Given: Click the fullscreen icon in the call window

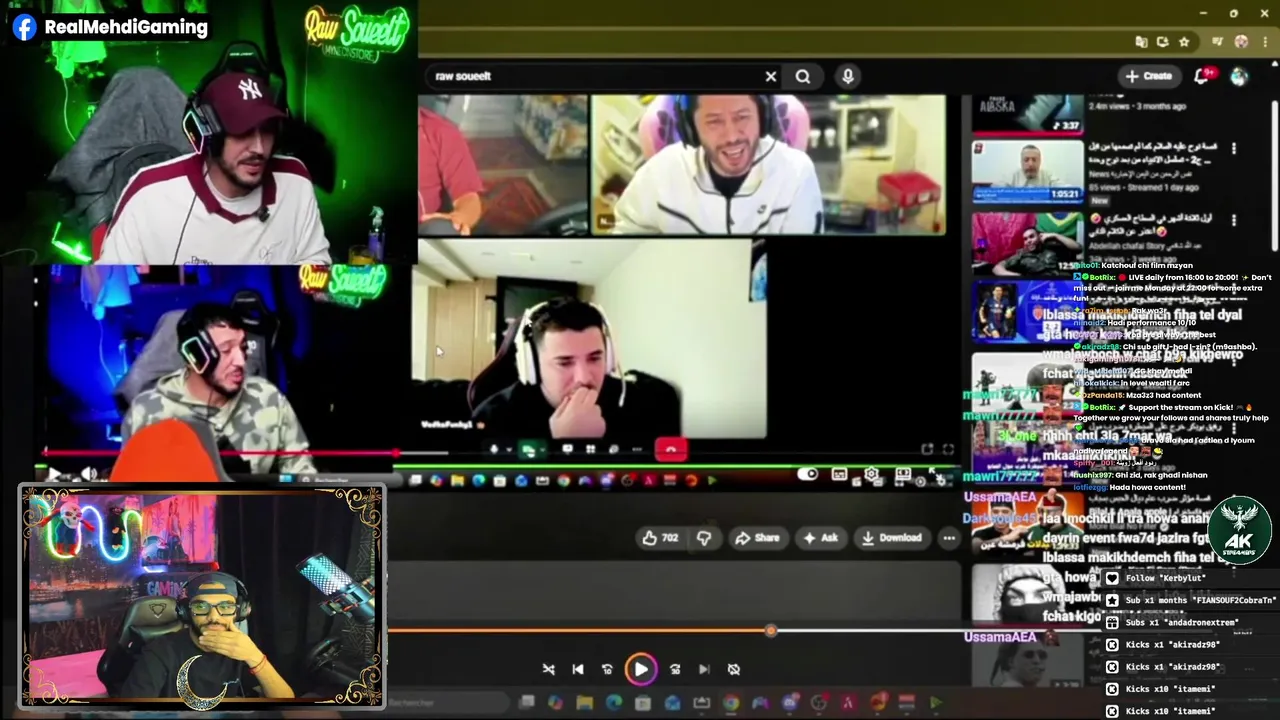Looking at the screenshot, I should pyautogui.click(x=948, y=450).
